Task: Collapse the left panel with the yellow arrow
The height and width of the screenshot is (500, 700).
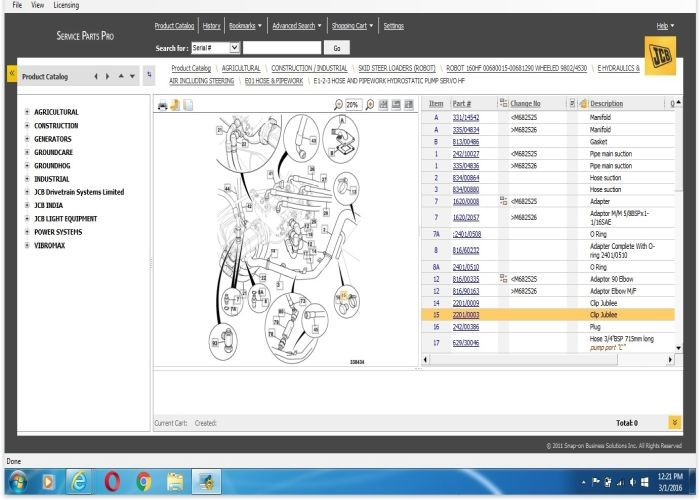Action: click(10, 74)
